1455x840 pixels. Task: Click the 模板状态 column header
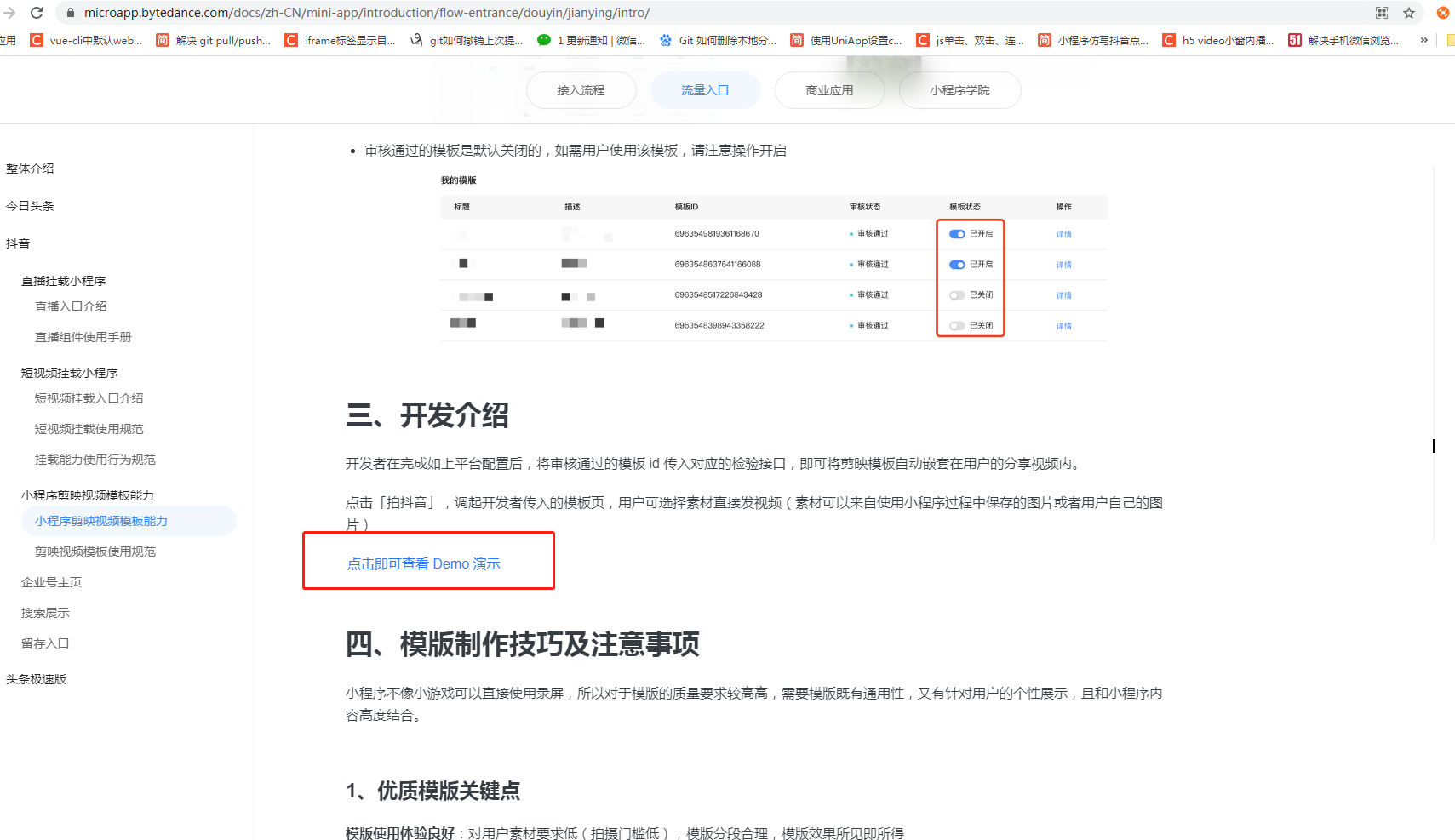pyautogui.click(x=965, y=207)
